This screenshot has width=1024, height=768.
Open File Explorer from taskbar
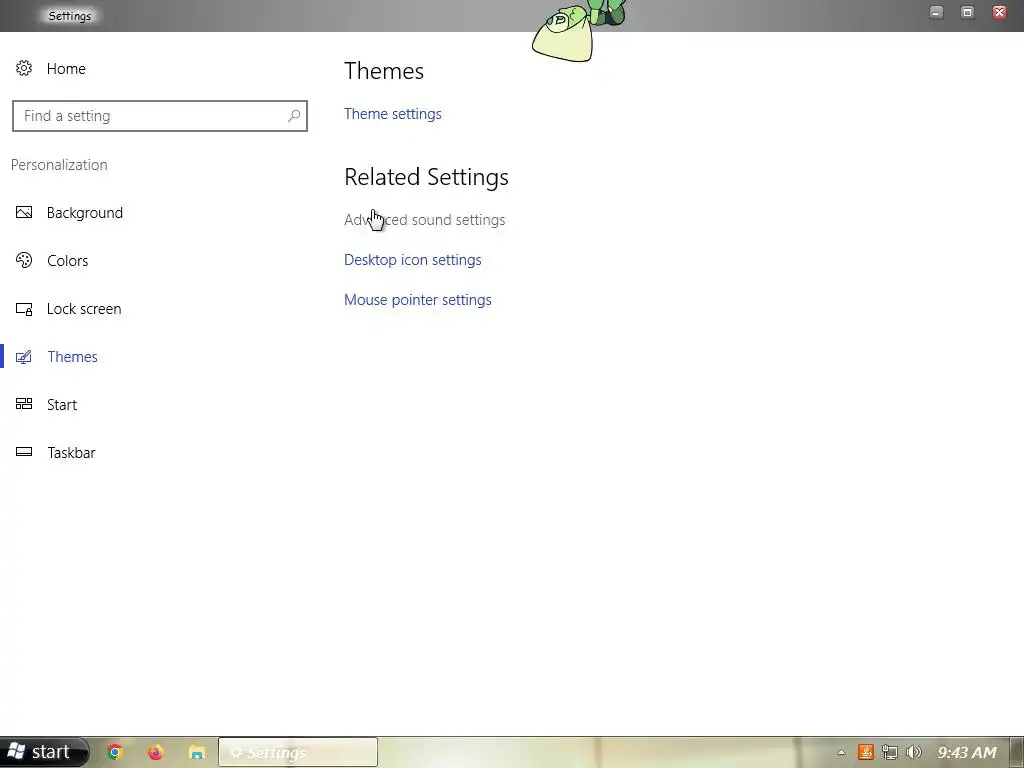pyautogui.click(x=197, y=752)
